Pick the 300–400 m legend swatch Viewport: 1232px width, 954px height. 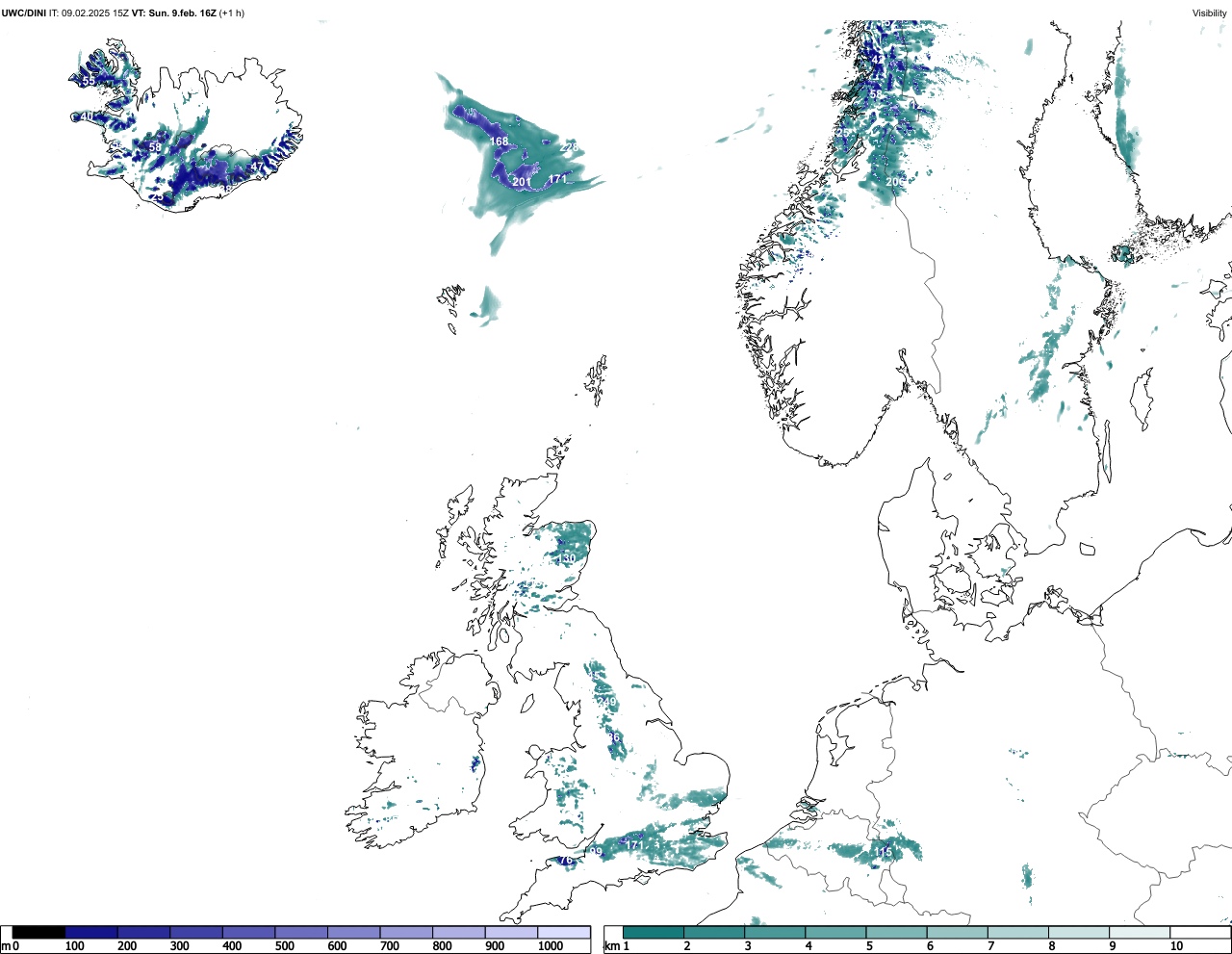[x=196, y=932]
